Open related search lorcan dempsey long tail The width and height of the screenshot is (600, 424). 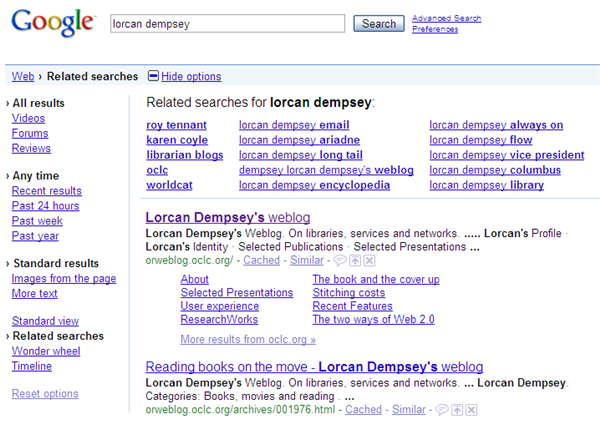301,155
